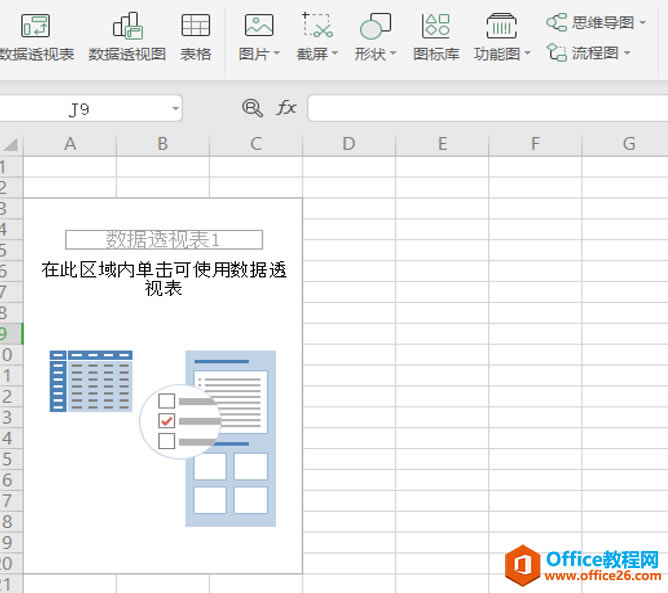Expand the 功能图 dropdown arrow

pos(527,53)
